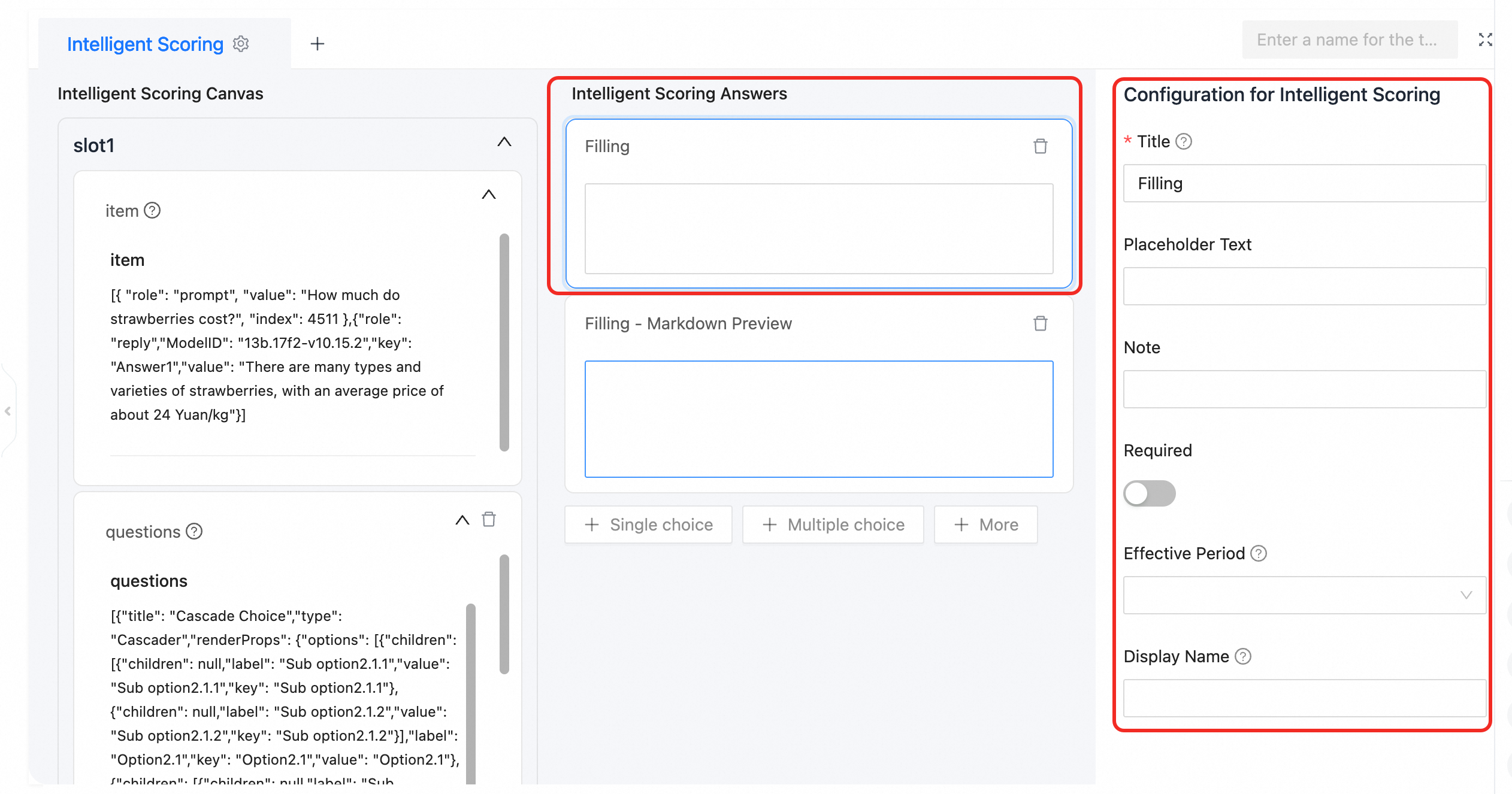This screenshot has height=794, width=1512.
Task: Click the Placeholder Text input
Action: coord(1304,286)
